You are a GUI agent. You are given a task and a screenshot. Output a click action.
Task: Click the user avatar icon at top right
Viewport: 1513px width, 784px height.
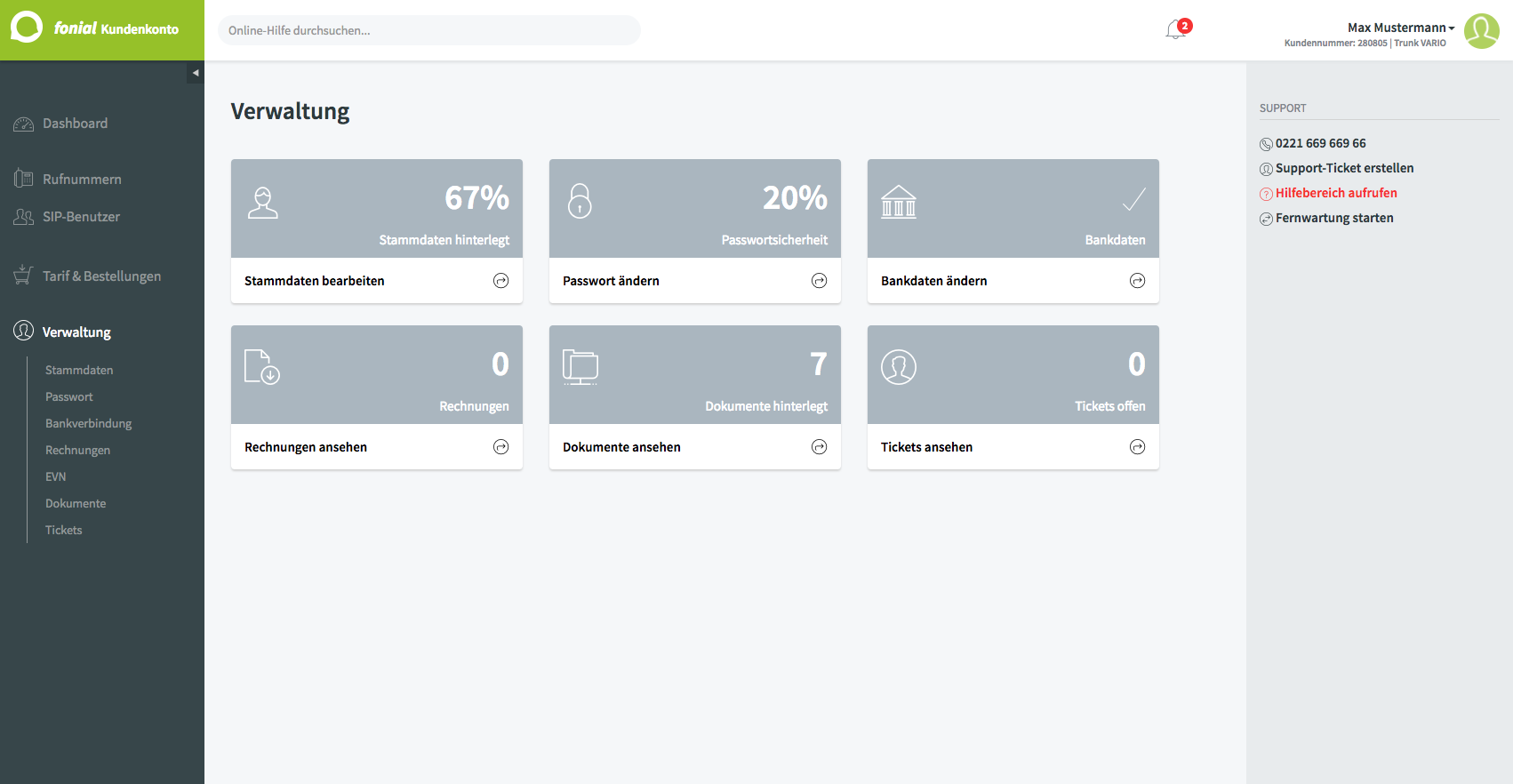point(1482,31)
